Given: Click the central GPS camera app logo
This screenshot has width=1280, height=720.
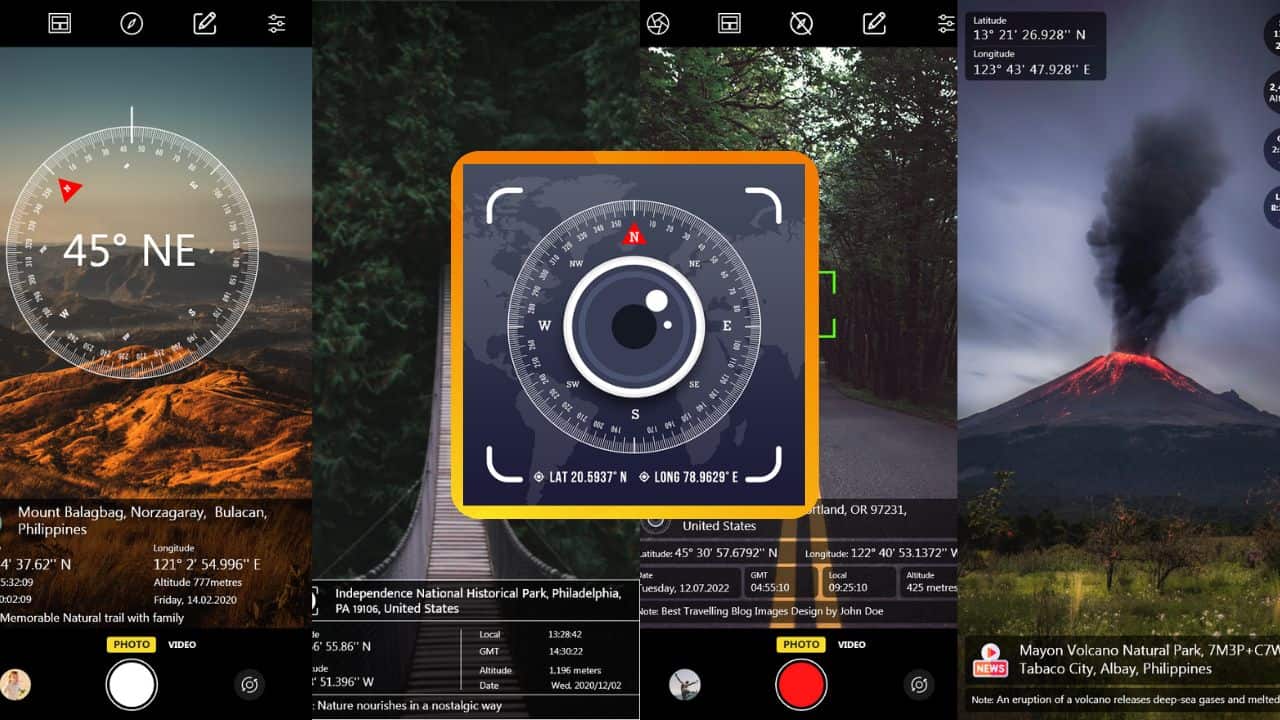Looking at the screenshot, I should point(634,334).
